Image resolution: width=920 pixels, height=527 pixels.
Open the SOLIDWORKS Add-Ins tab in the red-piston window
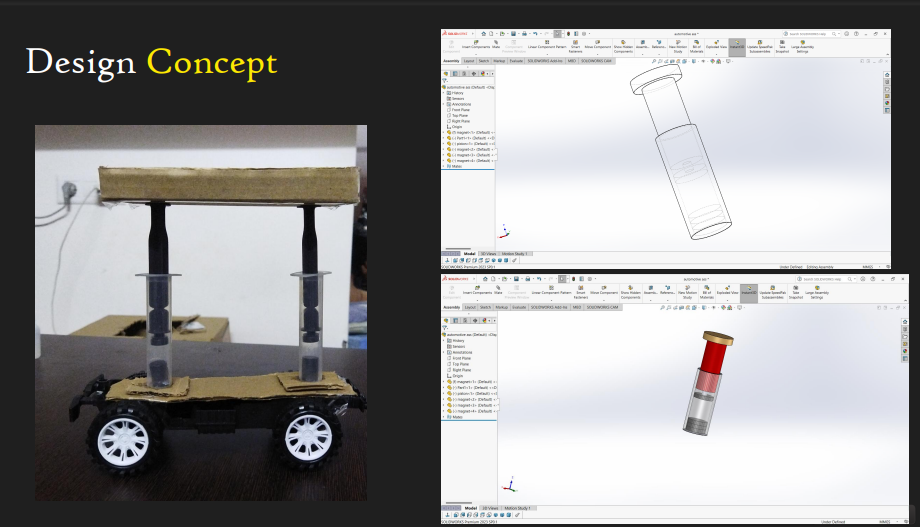549,308
